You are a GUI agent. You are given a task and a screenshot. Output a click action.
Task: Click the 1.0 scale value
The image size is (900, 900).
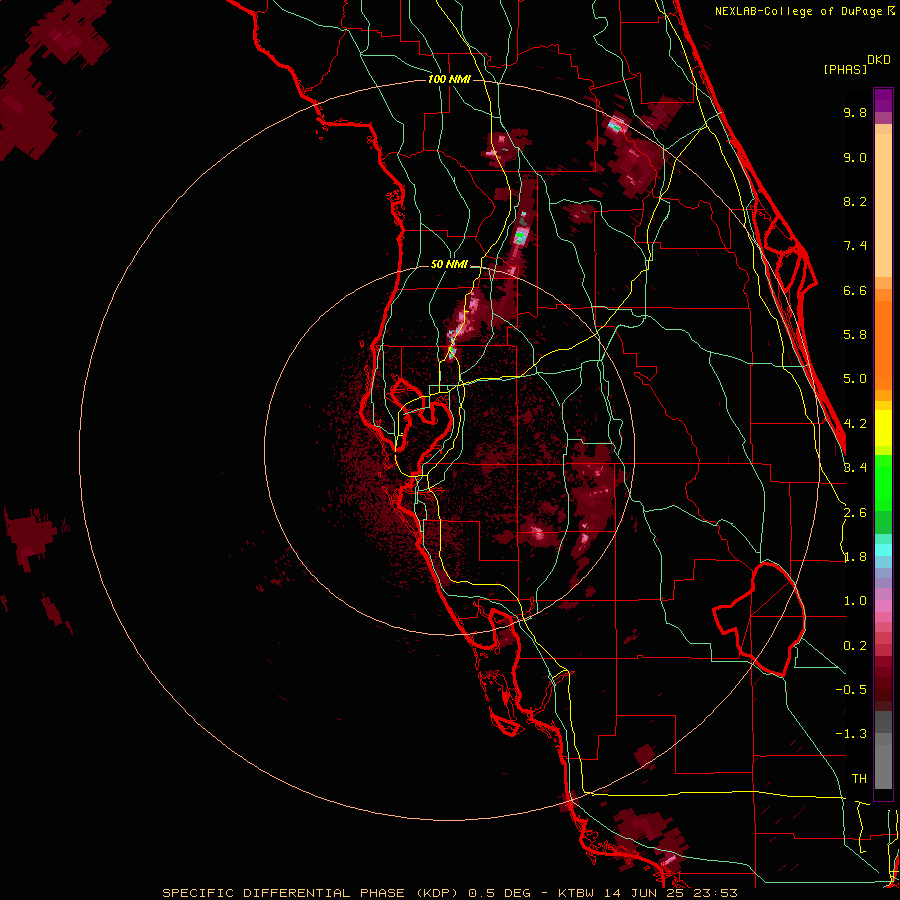[855, 601]
